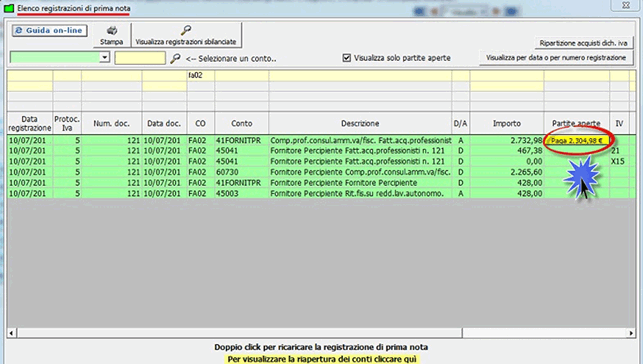Click the Importo column header
643x364 pixels.
[507, 123]
